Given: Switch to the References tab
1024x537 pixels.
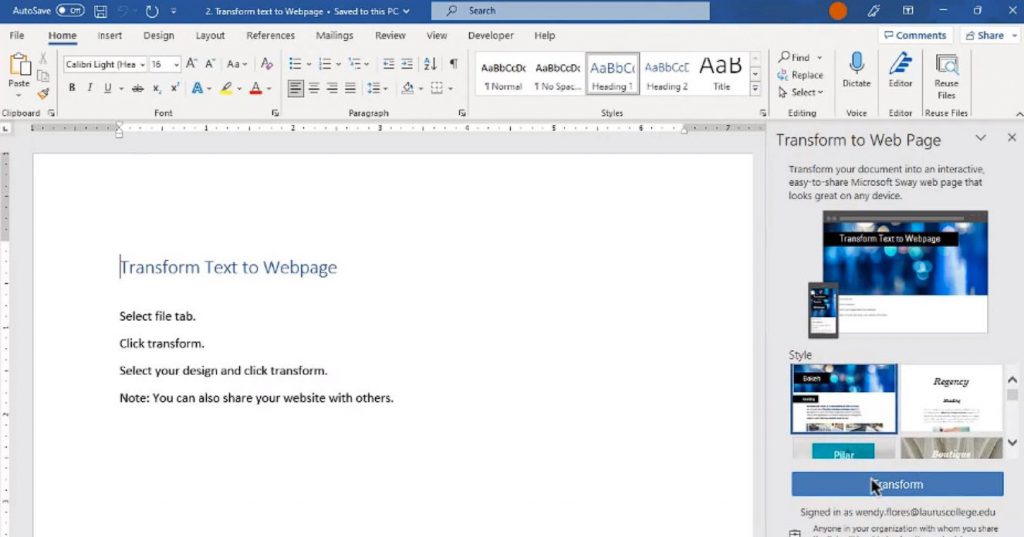Looking at the screenshot, I should [x=270, y=35].
